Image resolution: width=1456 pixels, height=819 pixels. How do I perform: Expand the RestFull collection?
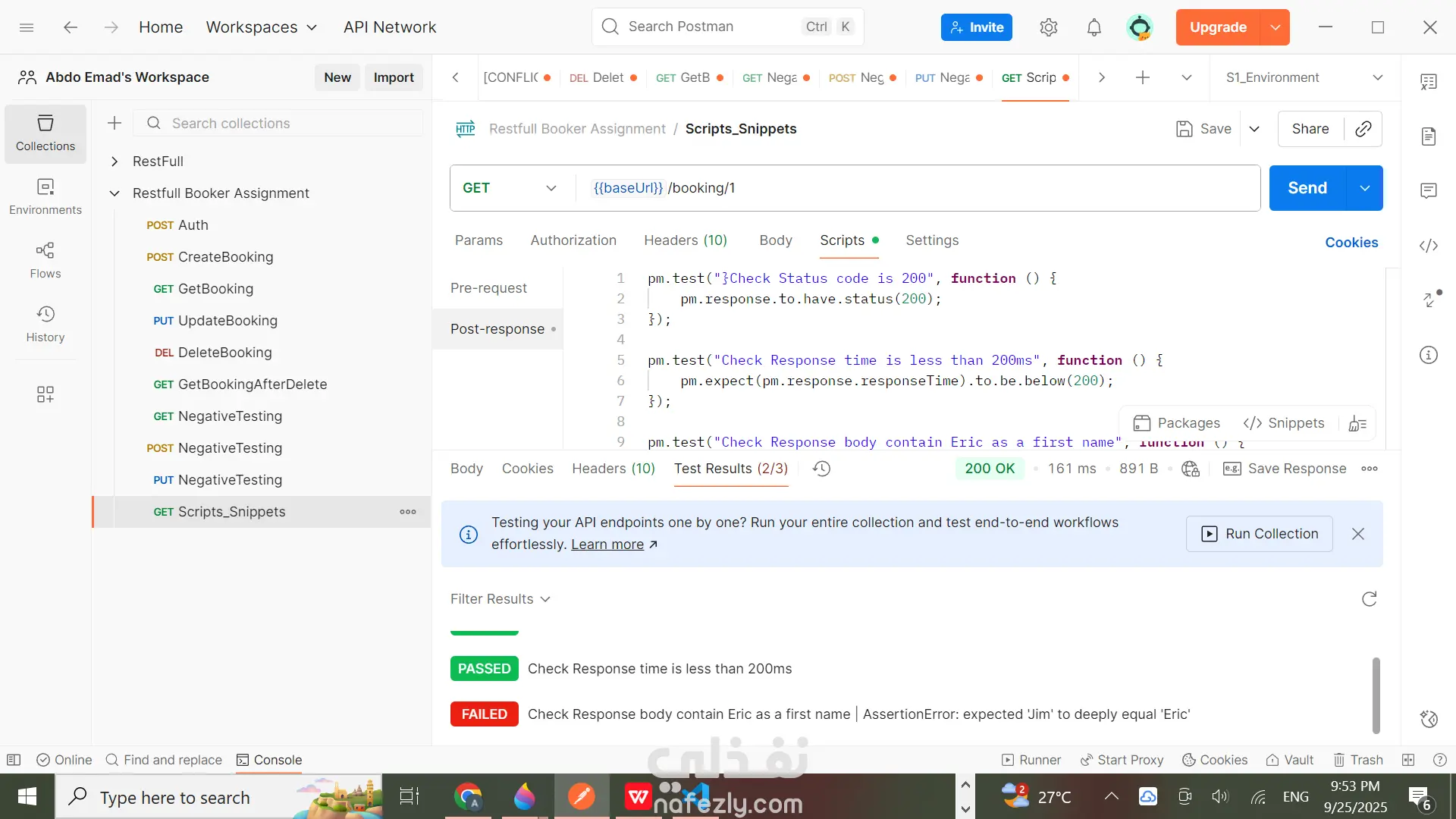[x=115, y=162]
